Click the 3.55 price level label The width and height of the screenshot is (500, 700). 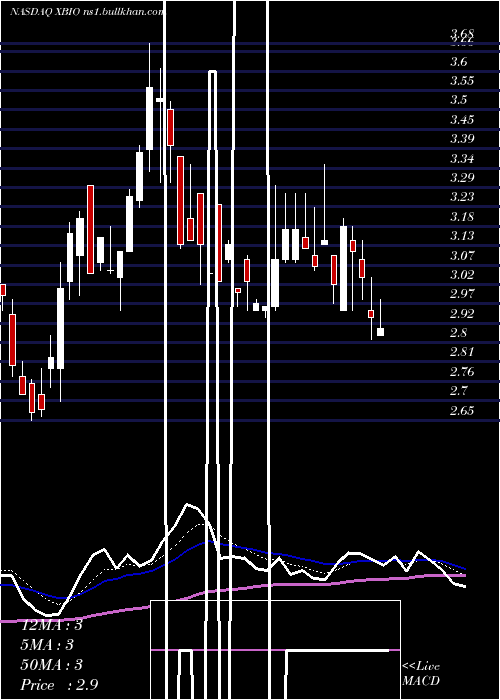[x=462, y=81]
